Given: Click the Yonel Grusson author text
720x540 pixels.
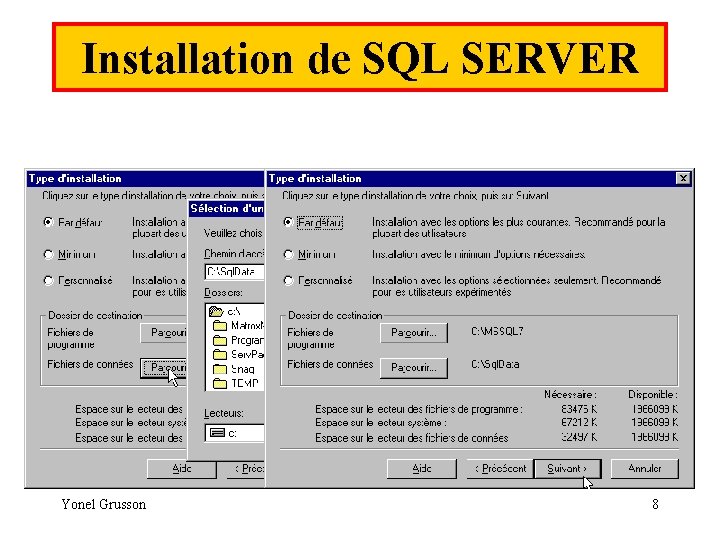Looking at the screenshot, I should [x=104, y=504].
